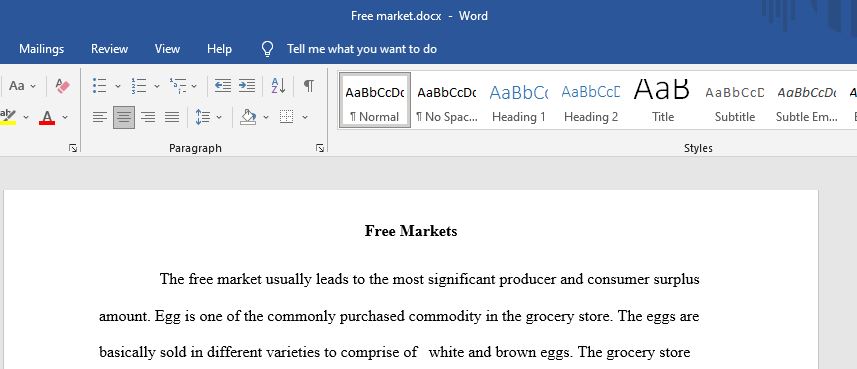Click the Numbering list icon
The height and width of the screenshot is (369, 857).
coord(139,86)
